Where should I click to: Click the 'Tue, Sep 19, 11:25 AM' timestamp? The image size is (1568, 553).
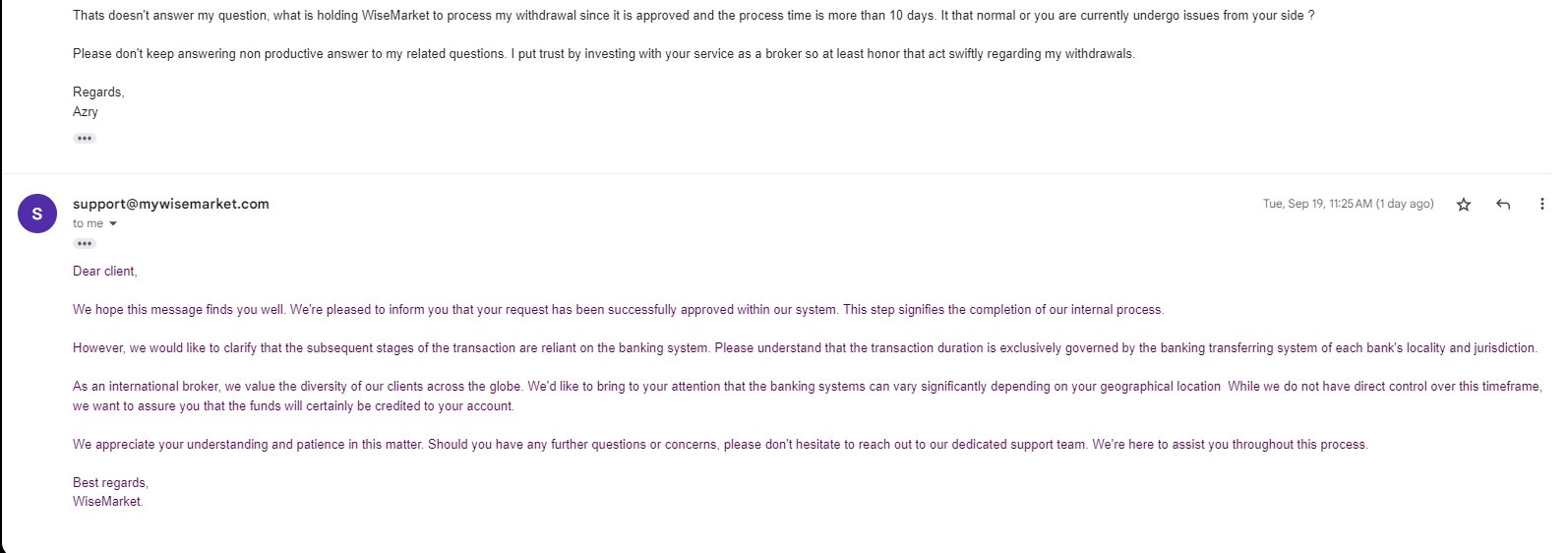coord(1348,204)
